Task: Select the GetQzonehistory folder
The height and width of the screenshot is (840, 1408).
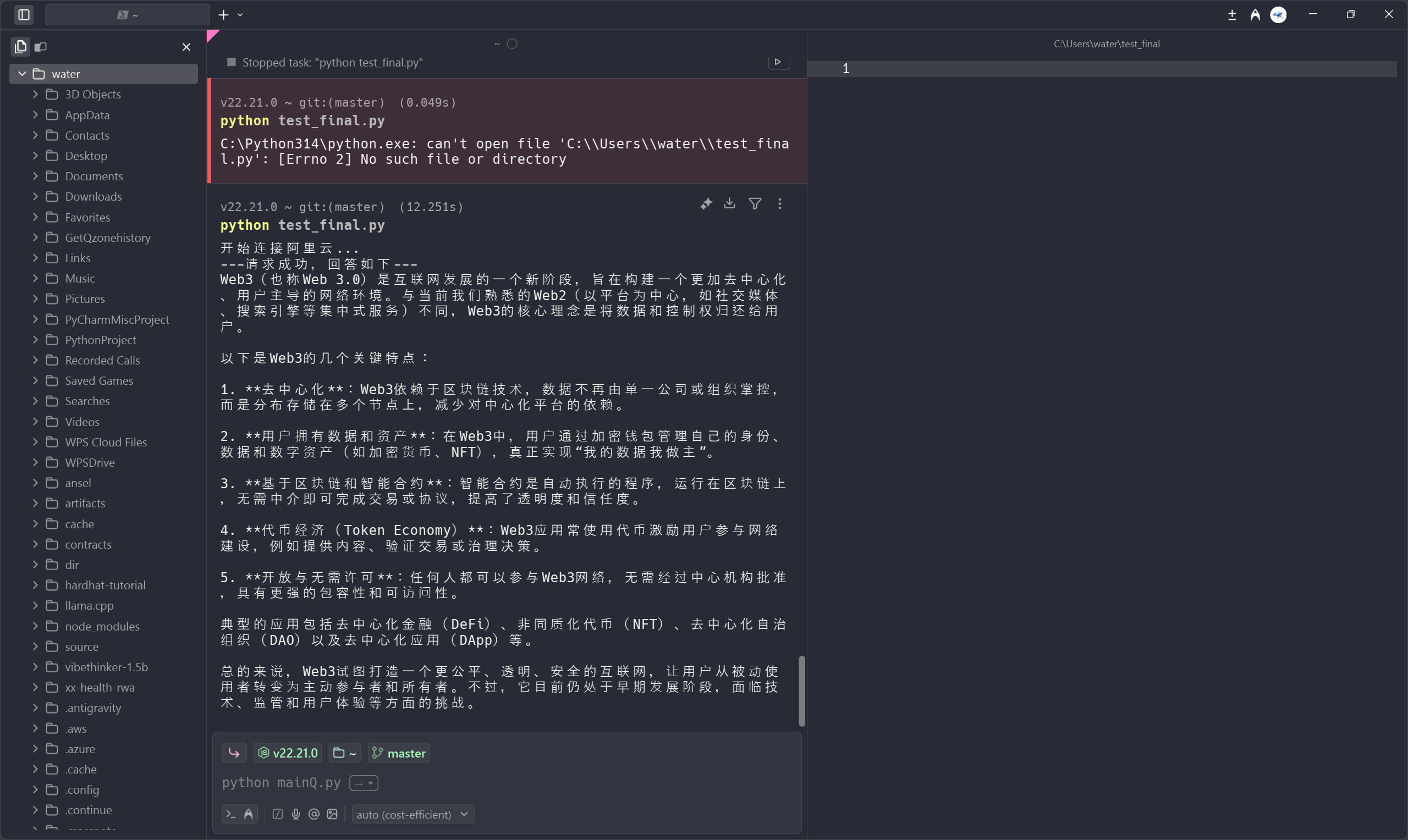Action: point(104,237)
